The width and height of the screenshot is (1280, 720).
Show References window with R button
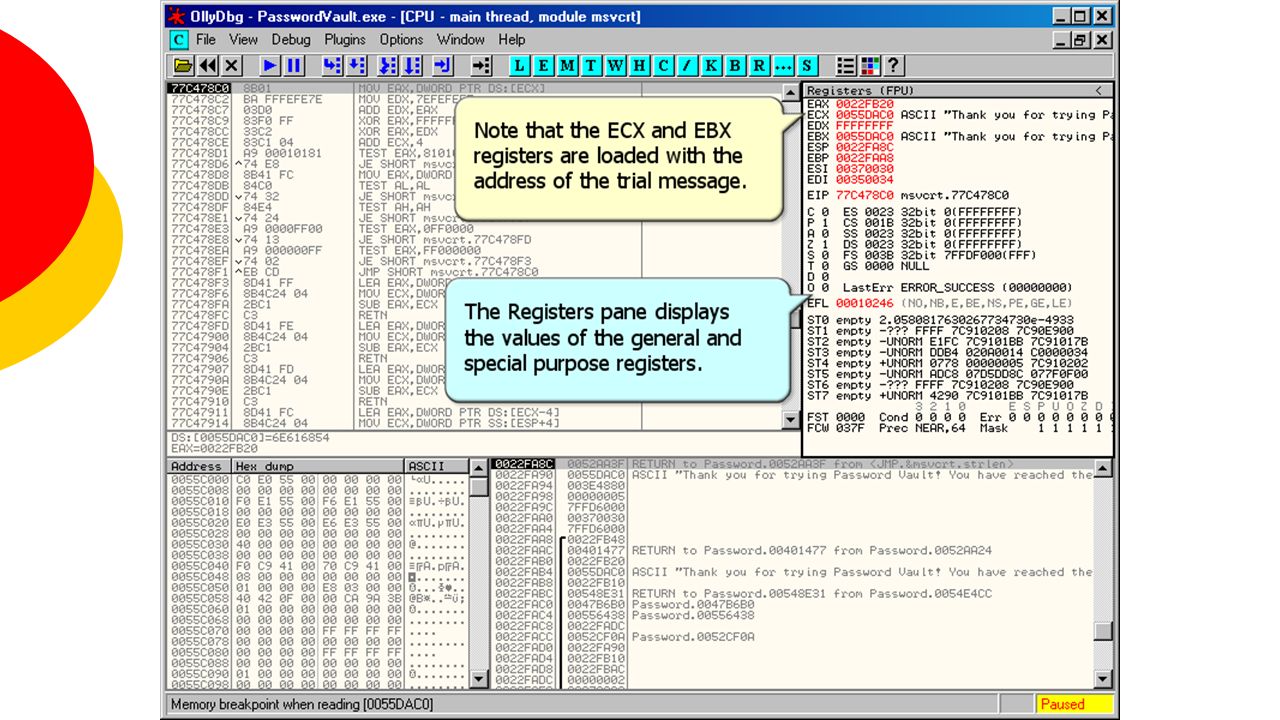pos(759,66)
